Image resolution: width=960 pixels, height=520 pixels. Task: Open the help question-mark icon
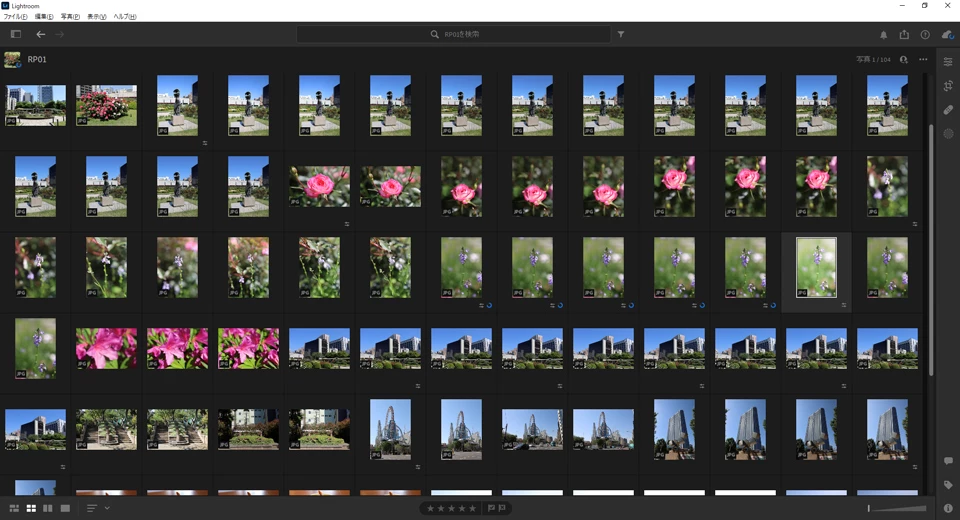tap(925, 35)
